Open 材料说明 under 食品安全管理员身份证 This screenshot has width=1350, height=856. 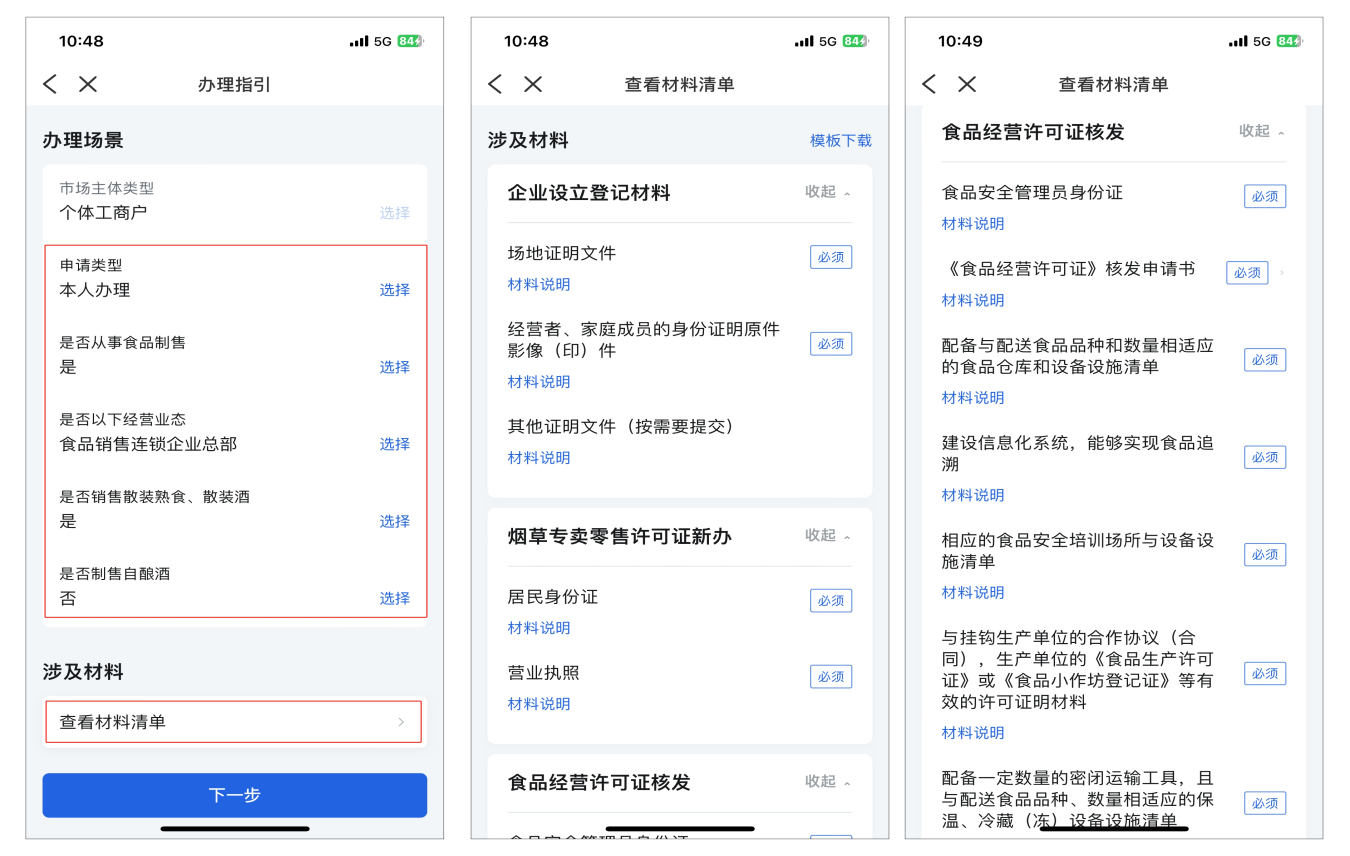pos(973,224)
